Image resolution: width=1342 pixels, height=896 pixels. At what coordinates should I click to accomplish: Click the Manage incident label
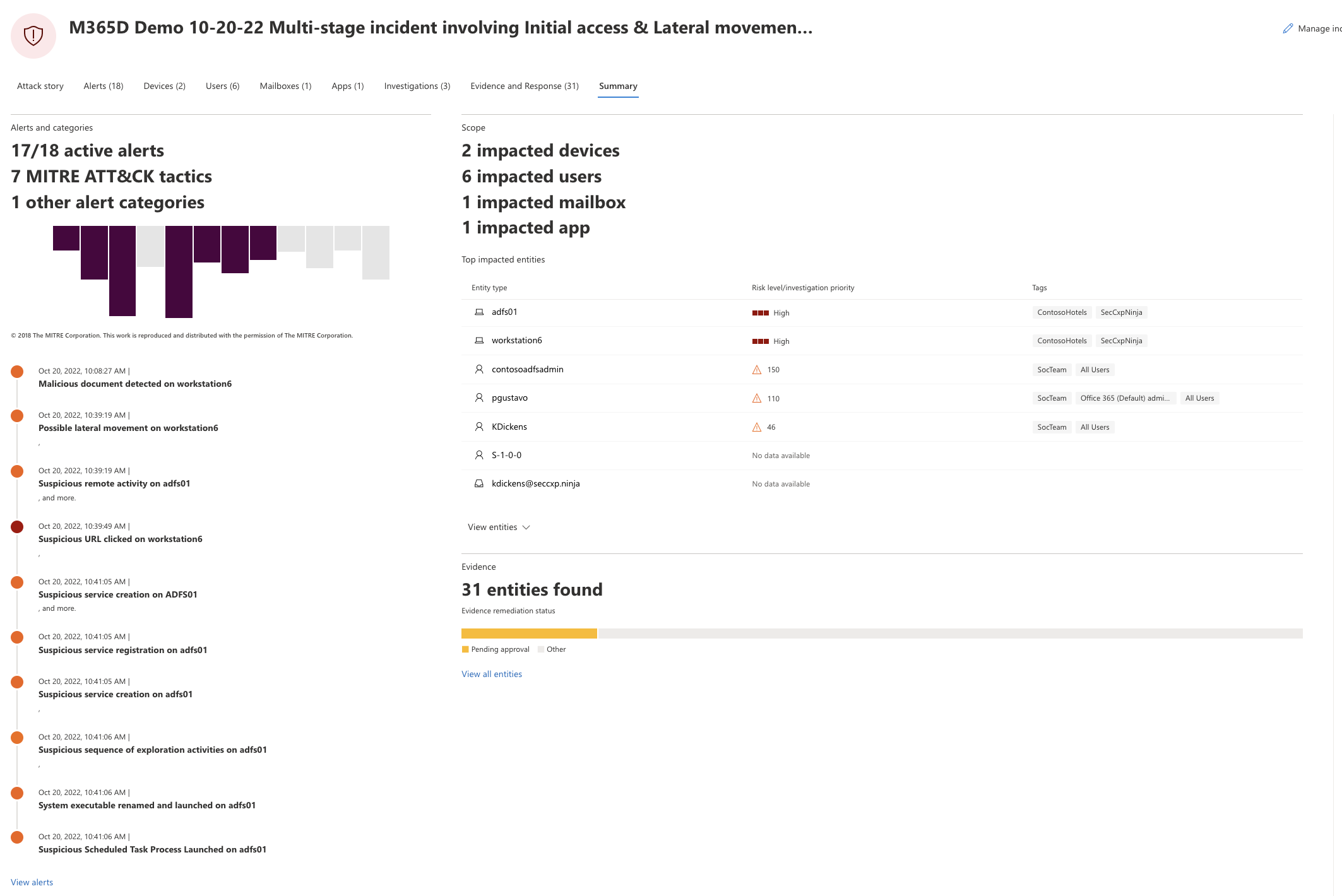(x=1320, y=28)
